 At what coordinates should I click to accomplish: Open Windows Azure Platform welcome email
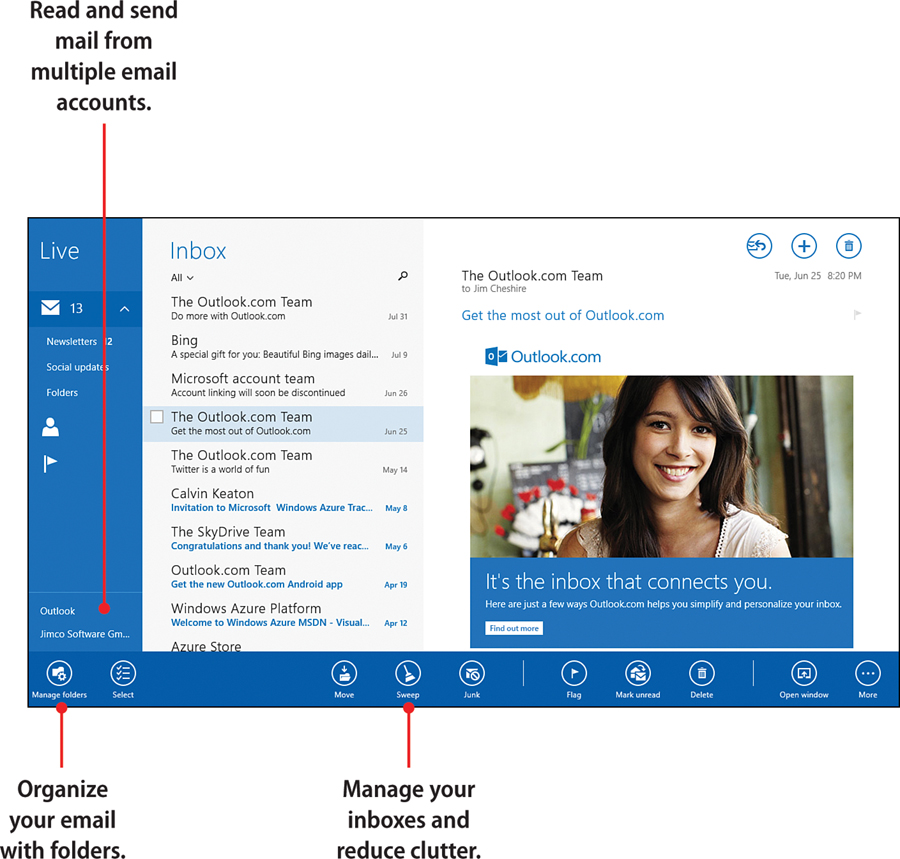click(x=283, y=615)
